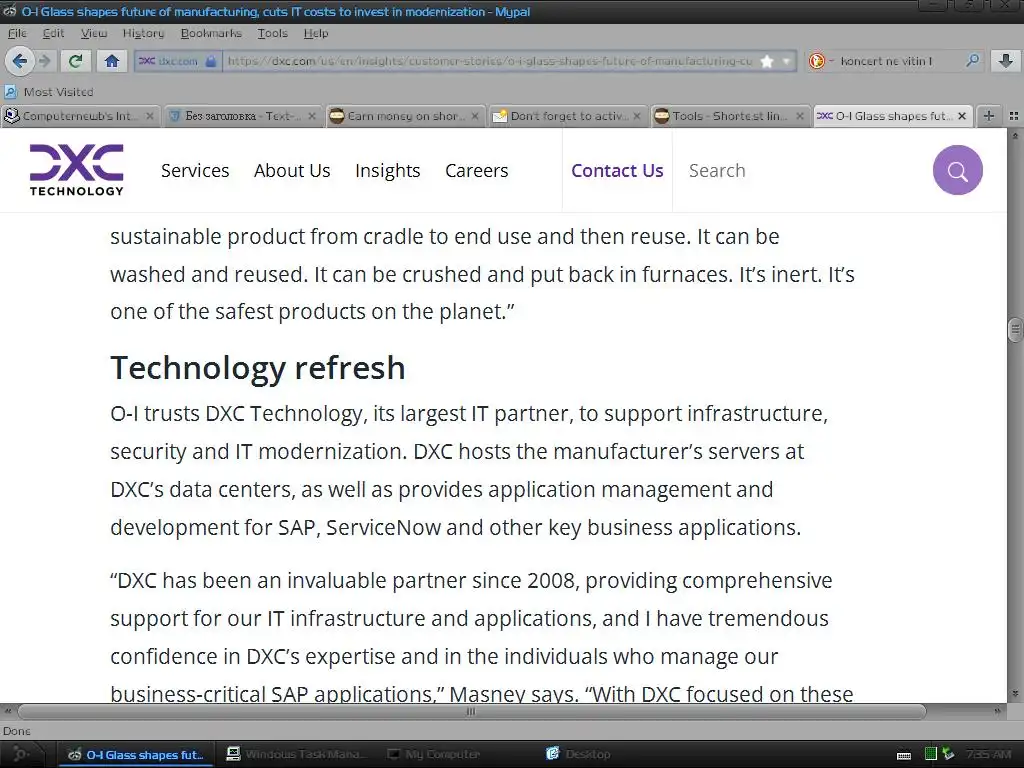Open the Edit menu

click(x=53, y=33)
